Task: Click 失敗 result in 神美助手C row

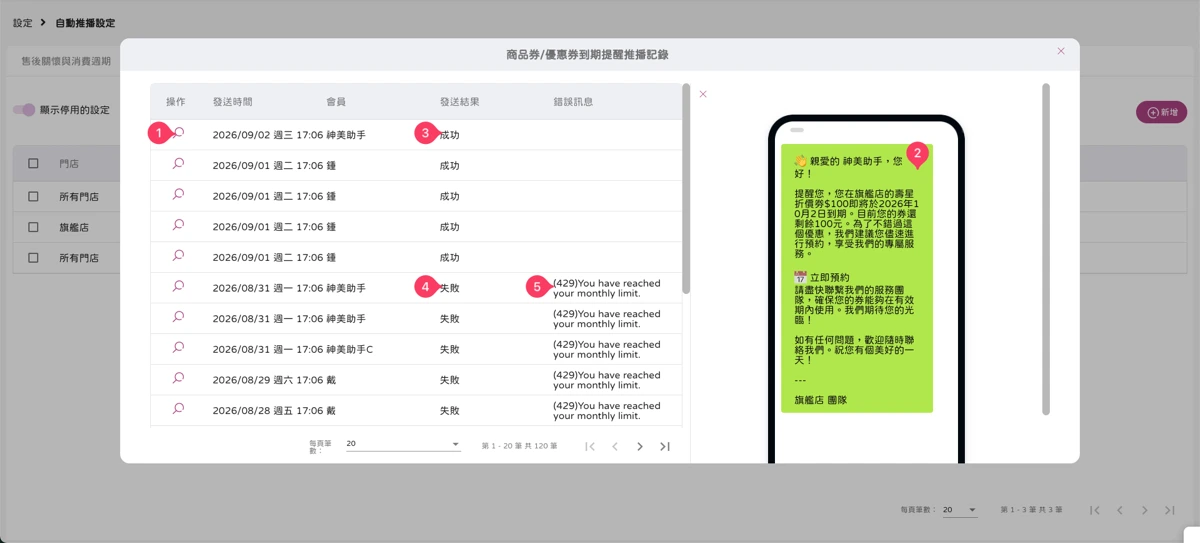Action: (x=450, y=349)
